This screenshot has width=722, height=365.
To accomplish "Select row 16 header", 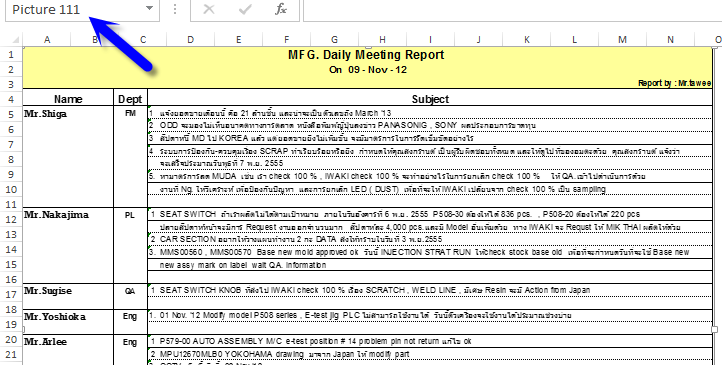I will 11,279.
